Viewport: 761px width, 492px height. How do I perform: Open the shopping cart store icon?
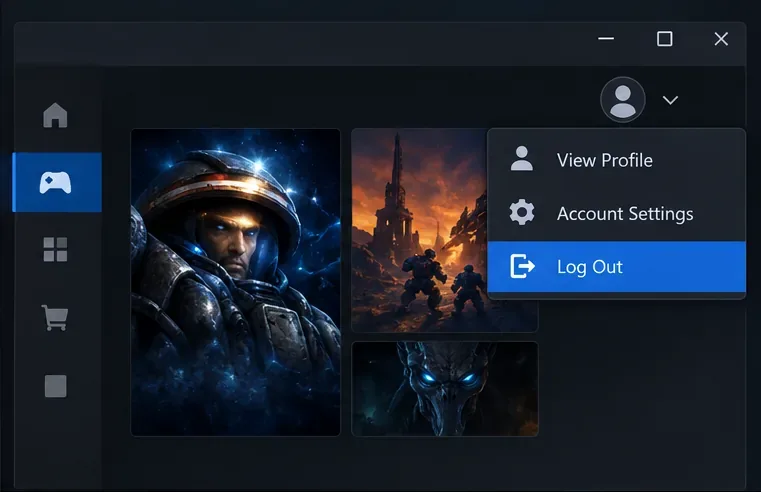pyautogui.click(x=55, y=318)
